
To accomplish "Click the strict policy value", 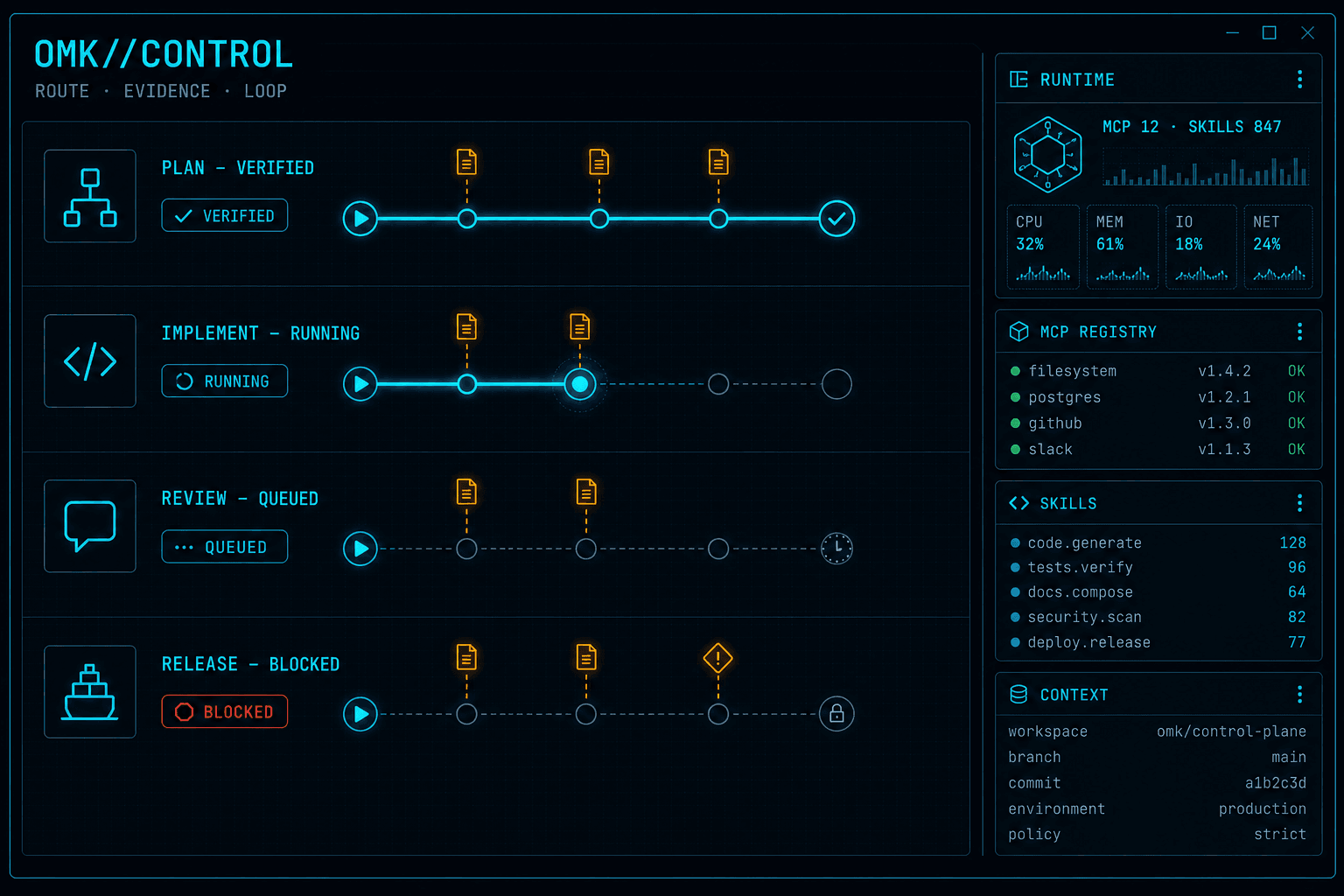I will (x=1280, y=835).
